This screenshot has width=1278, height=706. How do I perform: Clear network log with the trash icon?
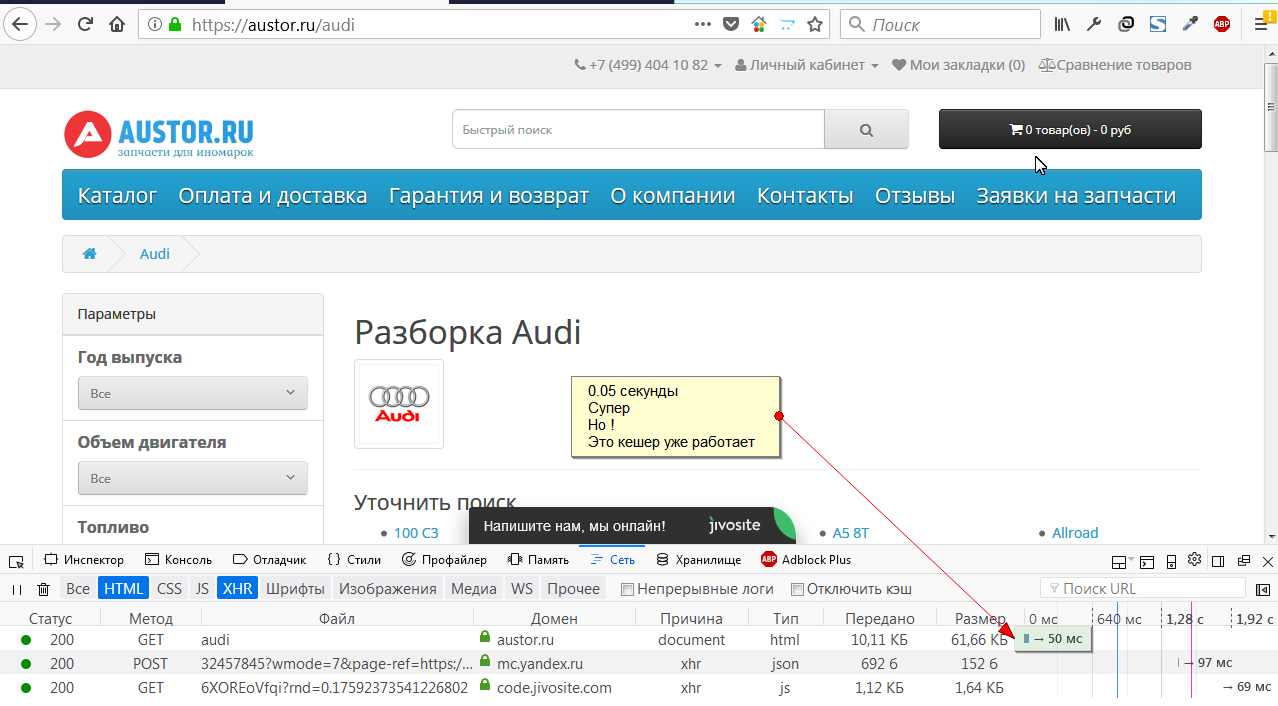pyautogui.click(x=44, y=589)
